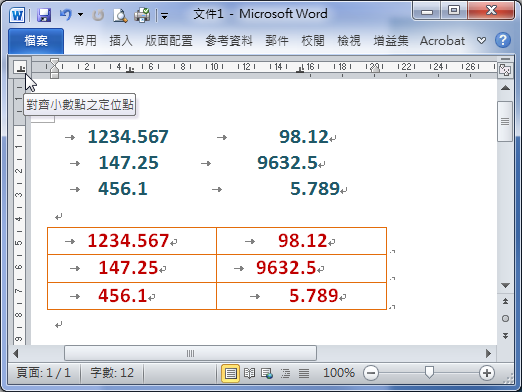522x392 pixels.
Task: Click the 字數: 12 word count
Action: coord(112,373)
